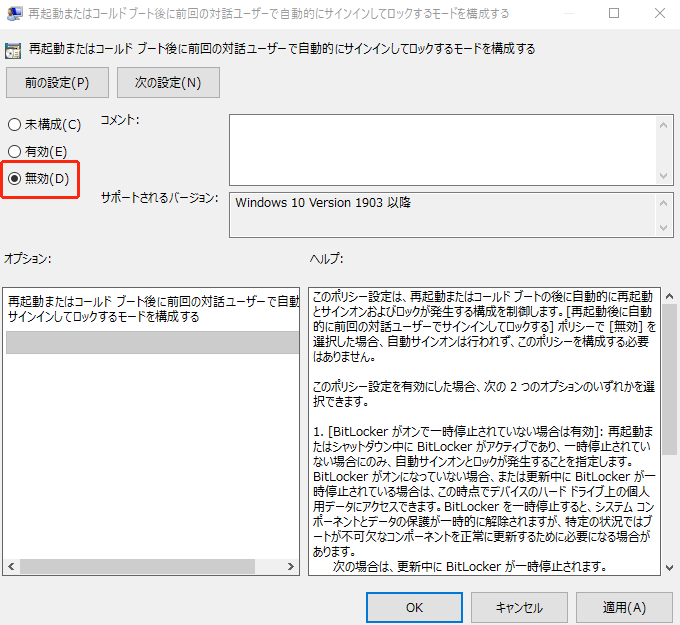Viewport: 680px width, 625px height.
Task: Click the comment box scroll up arrow
Action: (x=665, y=123)
